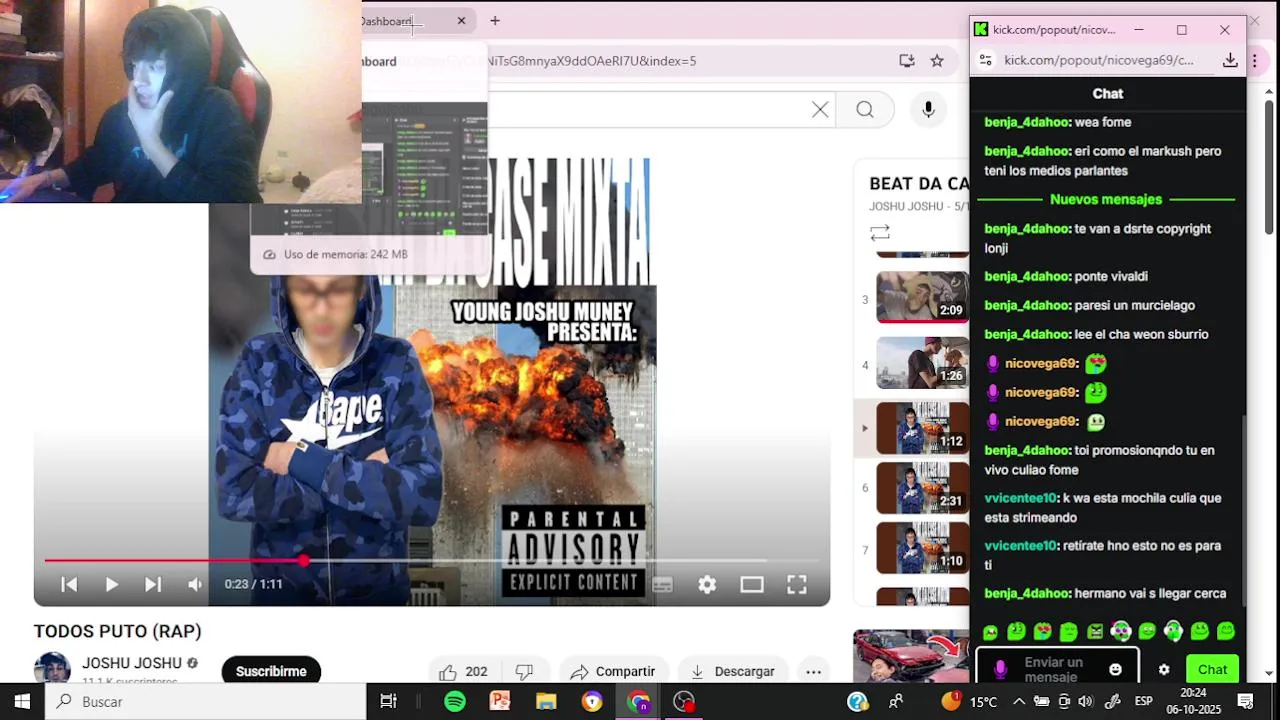Screen dimensions: 1280x720
Task: Click the kick.com popout site info icon
Action: (x=985, y=60)
